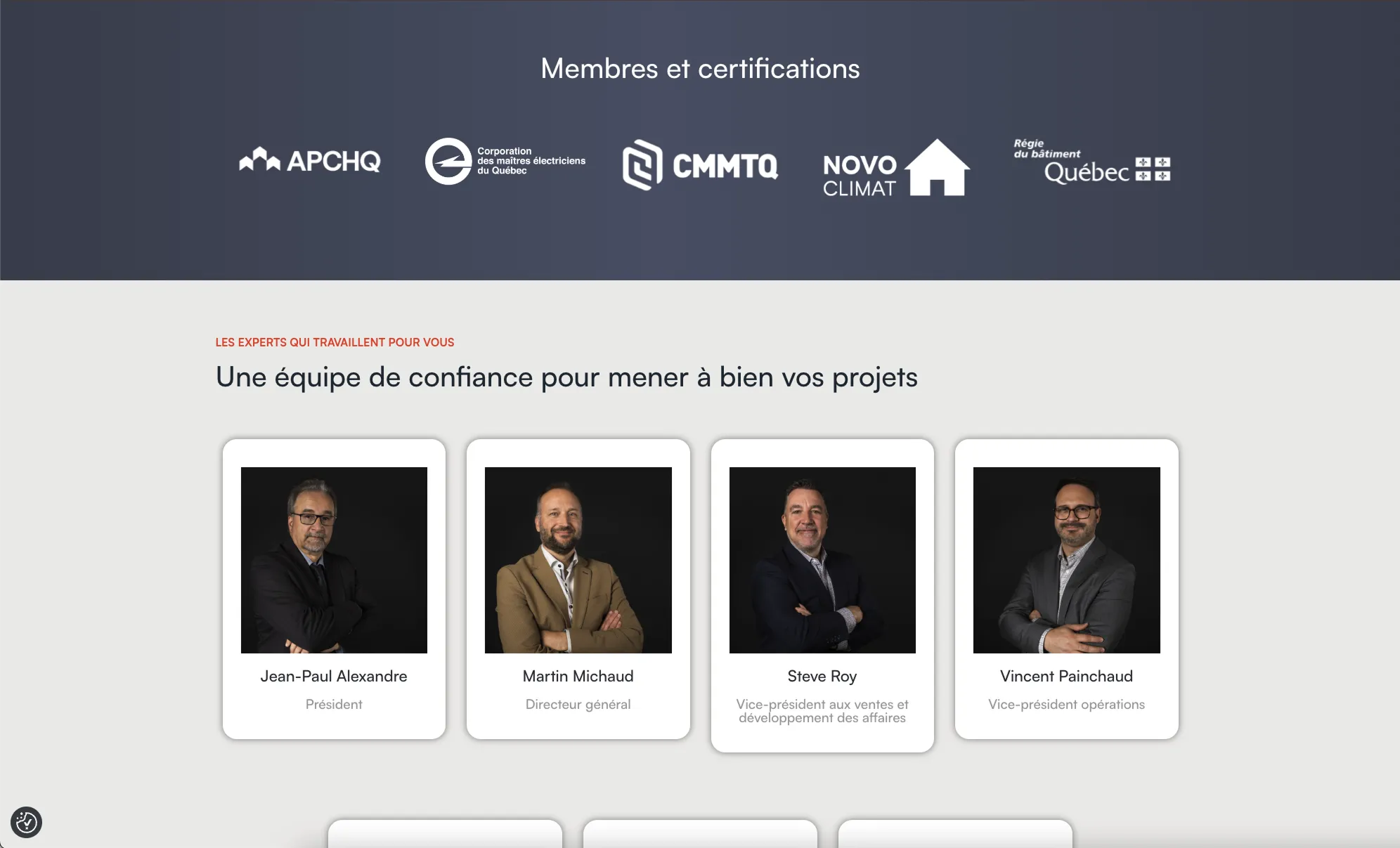Image resolution: width=1400 pixels, height=848 pixels.
Task: Select the Martin Michaud name text
Action: pyautogui.click(x=578, y=676)
